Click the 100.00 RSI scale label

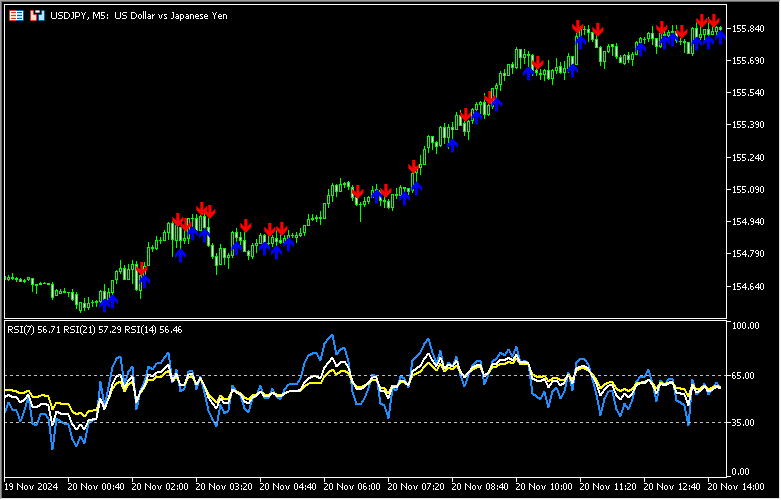(745, 327)
